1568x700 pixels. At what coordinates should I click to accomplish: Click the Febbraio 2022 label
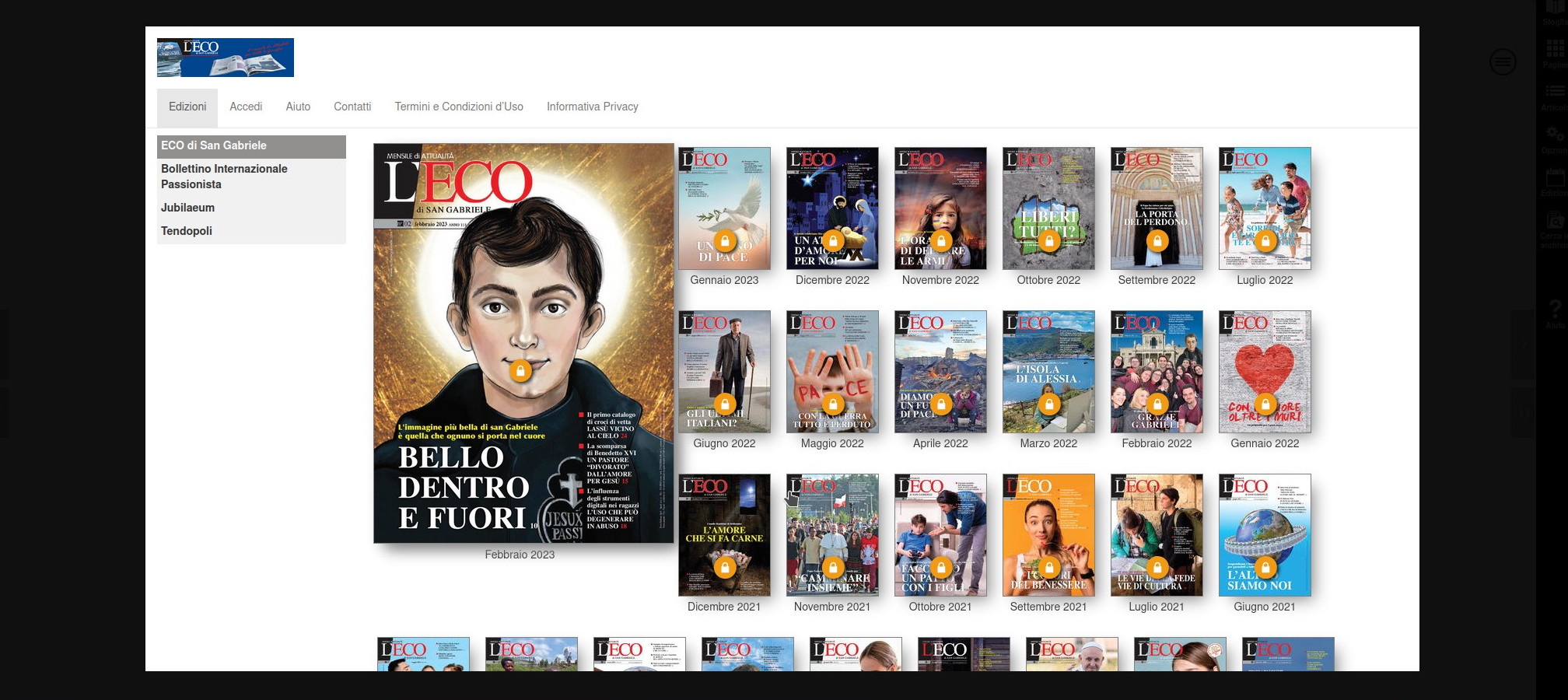(x=1157, y=443)
